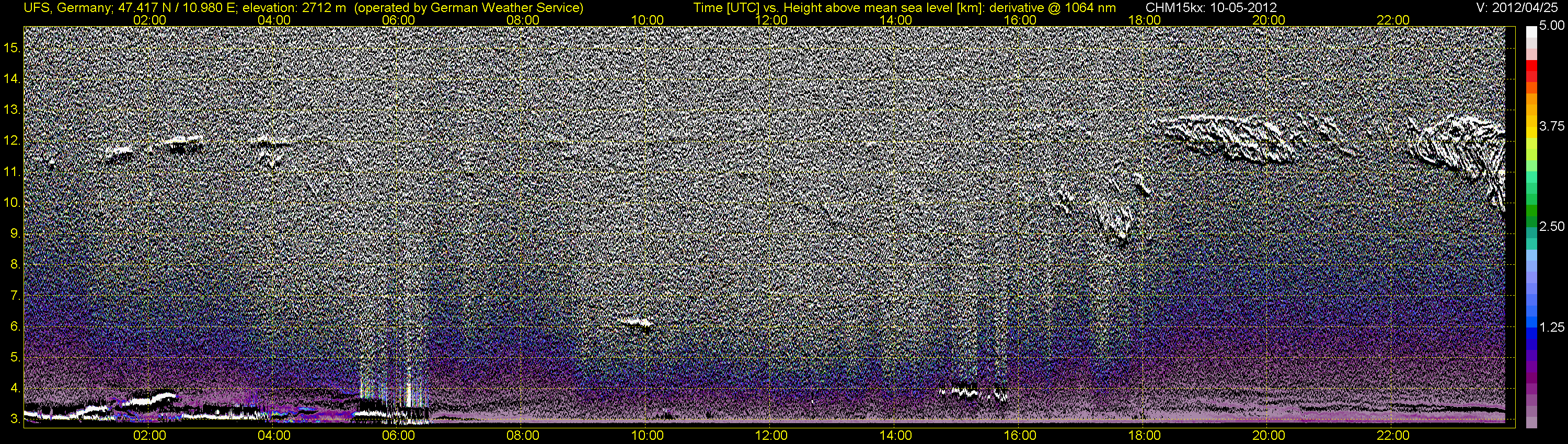The image size is (1568, 444).
Task: Pick the mauve segment at the color scale bottom
Action: (x=1531, y=422)
